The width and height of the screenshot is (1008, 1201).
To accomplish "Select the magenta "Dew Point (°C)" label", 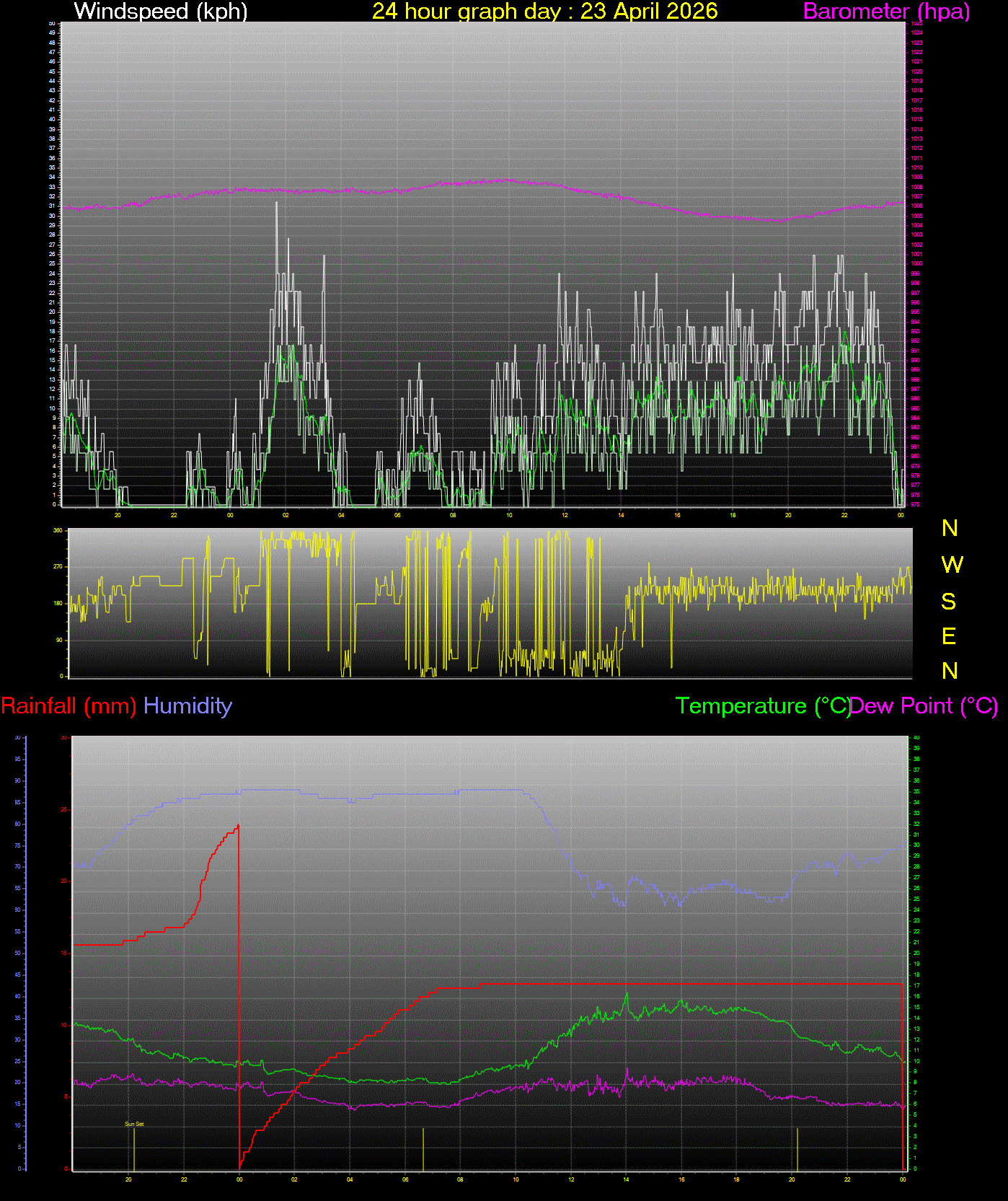I will pos(924,705).
